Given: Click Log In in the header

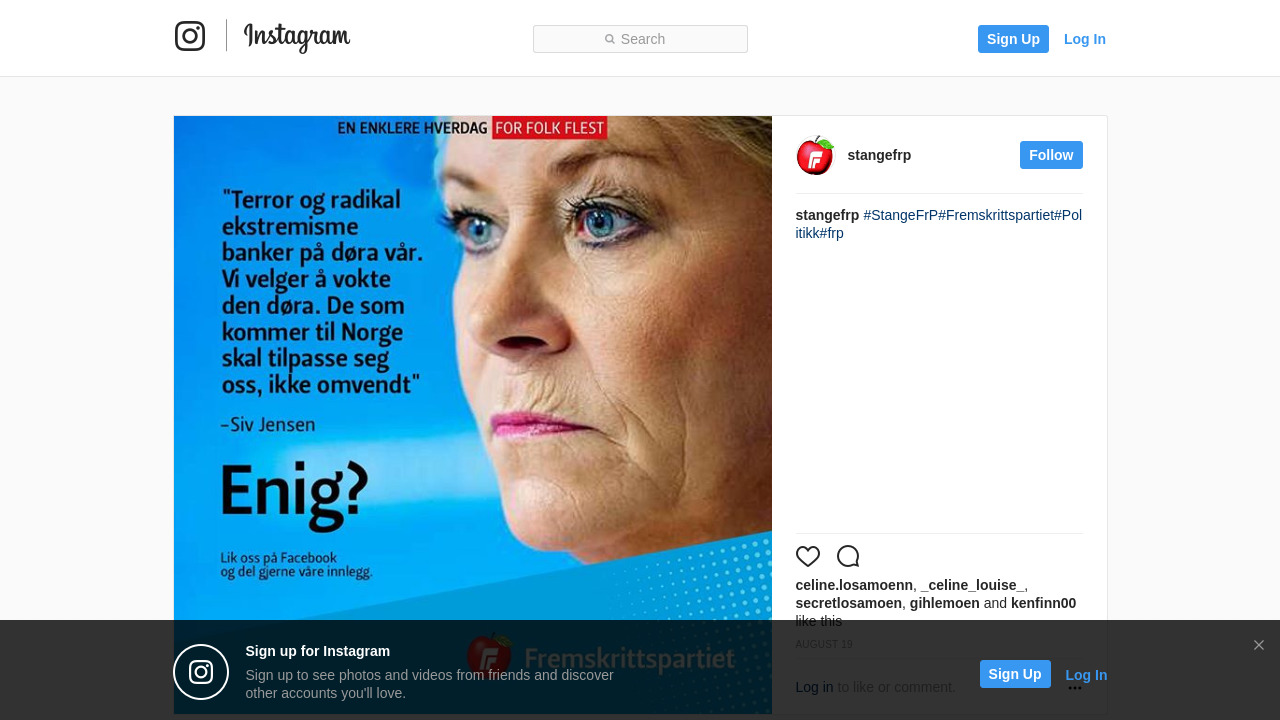Looking at the screenshot, I should 1085,39.
